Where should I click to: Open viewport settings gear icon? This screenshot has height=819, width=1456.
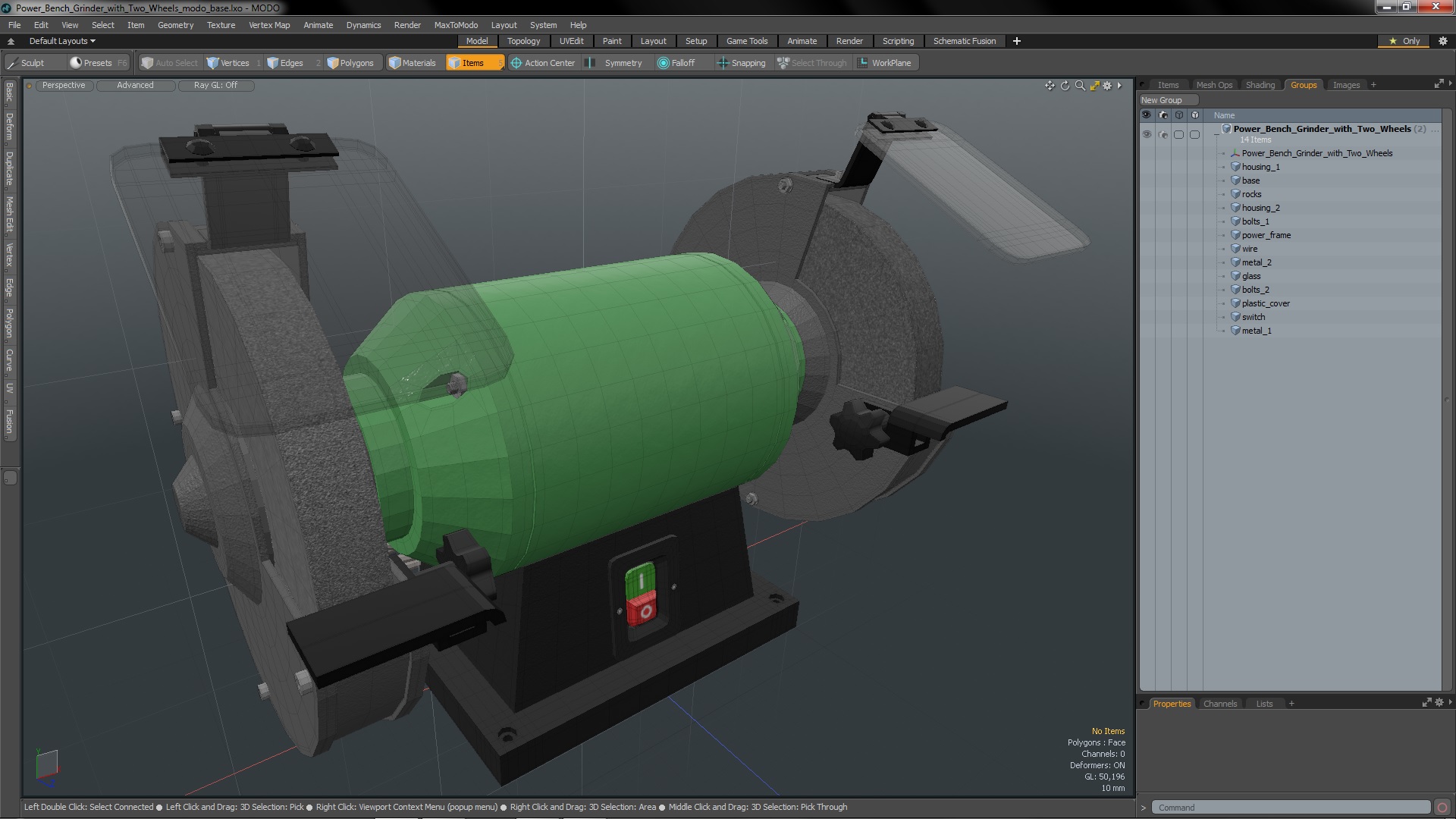(1107, 86)
